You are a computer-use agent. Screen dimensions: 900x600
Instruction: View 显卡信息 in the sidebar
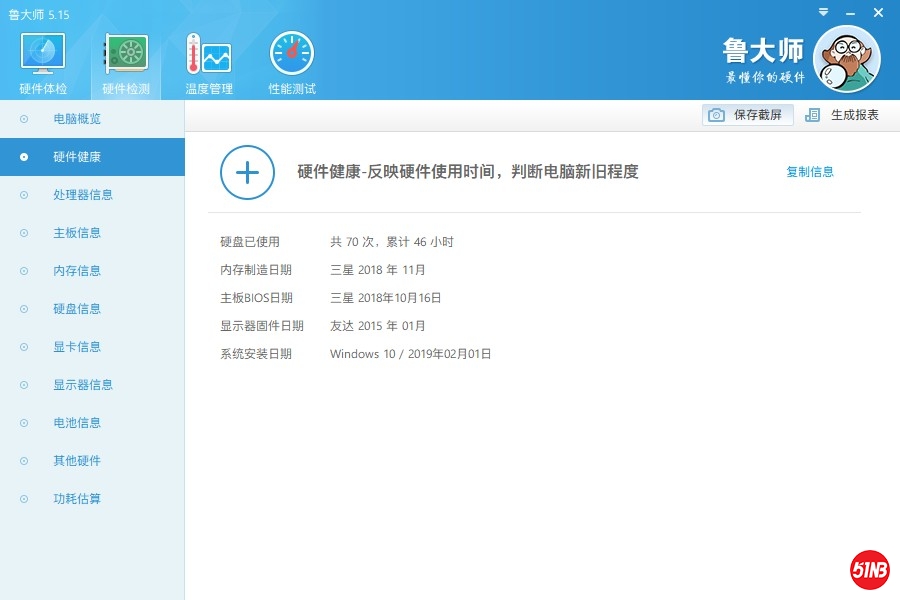click(x=77, y=347)
